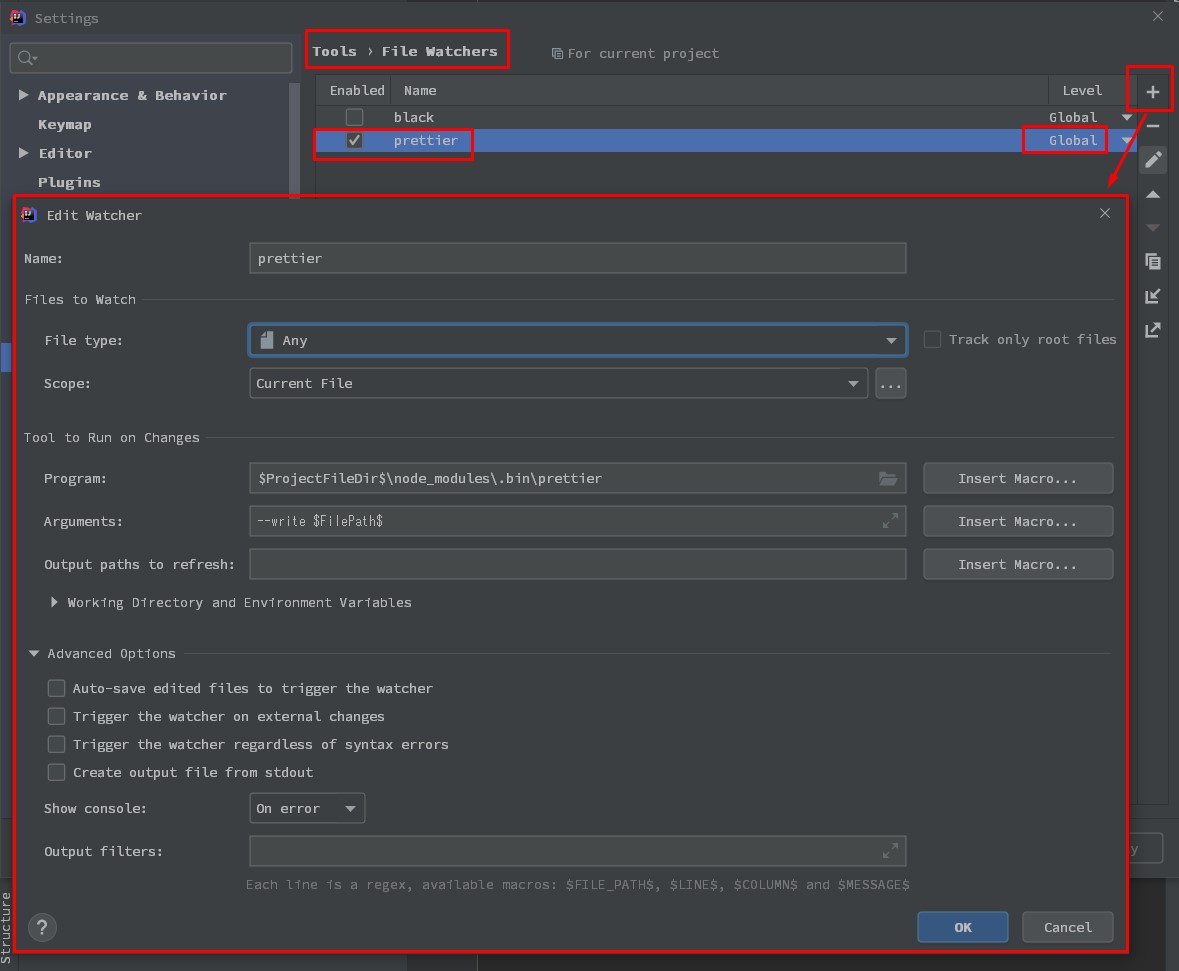Viewport: 1179px width, 971px height.
Task: Export watchers using the export icon
Action: pos(1151,330)
